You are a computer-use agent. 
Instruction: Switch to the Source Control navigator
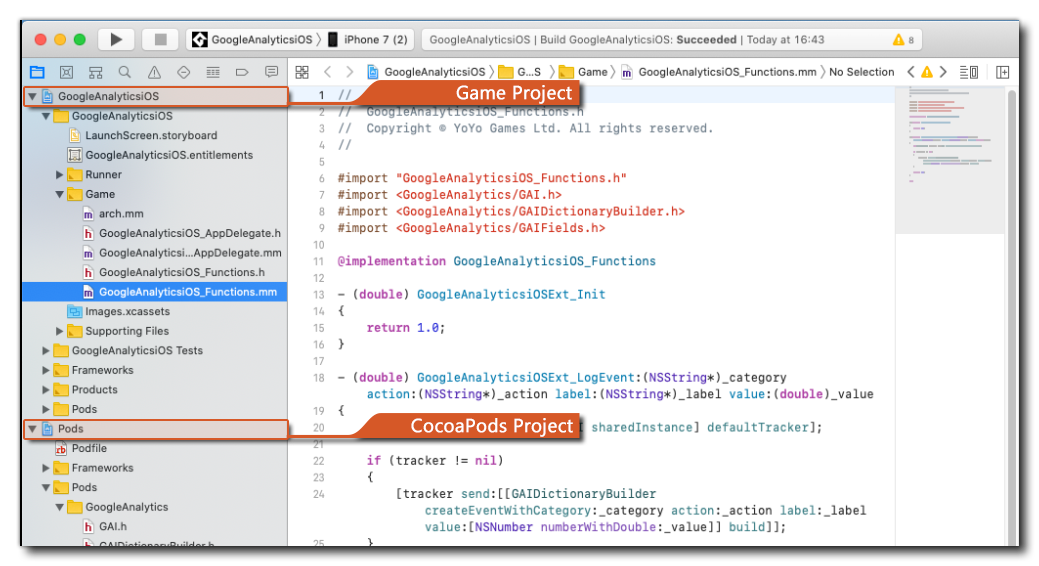[x=66, y=72]
